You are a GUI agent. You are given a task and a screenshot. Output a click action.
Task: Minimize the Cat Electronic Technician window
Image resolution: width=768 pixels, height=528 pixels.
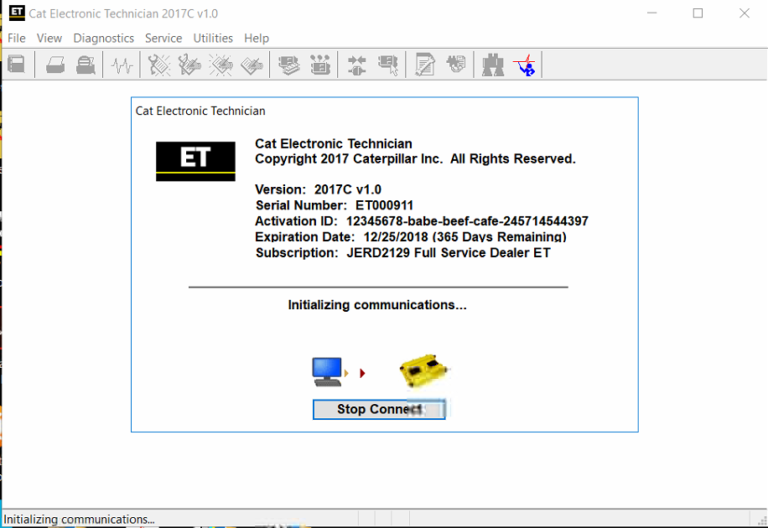click(x=652, y=13)
